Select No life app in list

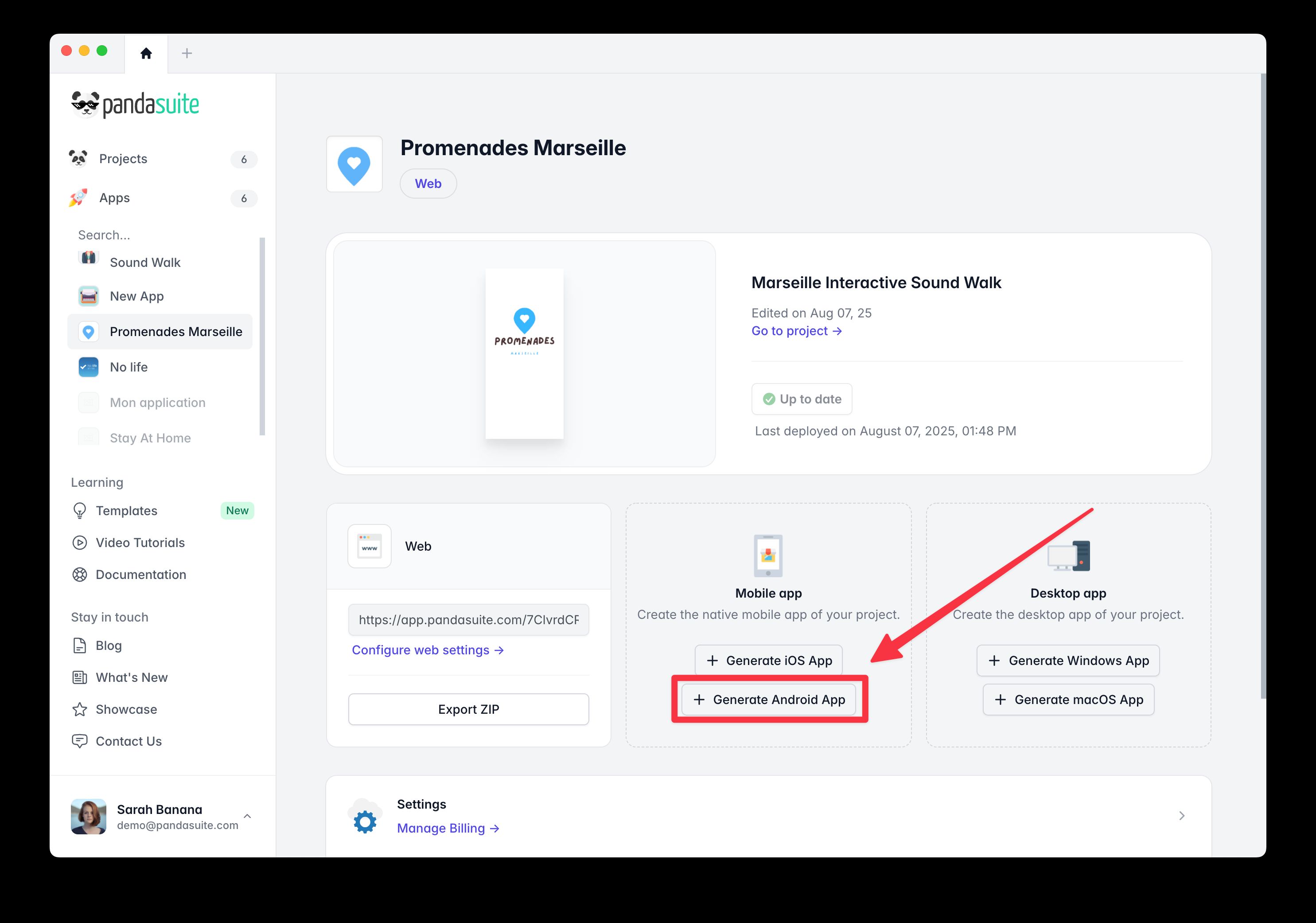(128, 367)
